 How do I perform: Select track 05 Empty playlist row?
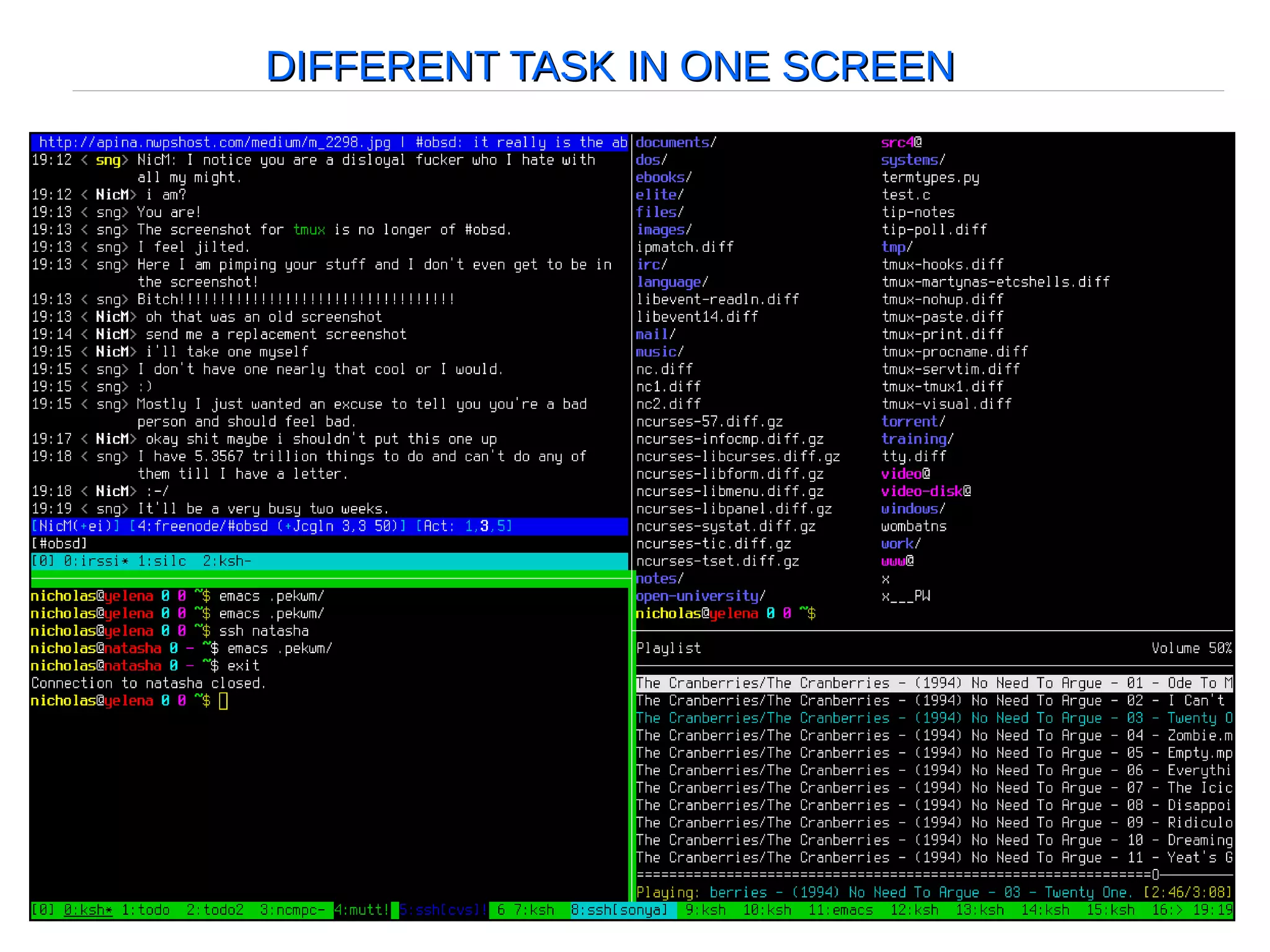click(935, 753)
